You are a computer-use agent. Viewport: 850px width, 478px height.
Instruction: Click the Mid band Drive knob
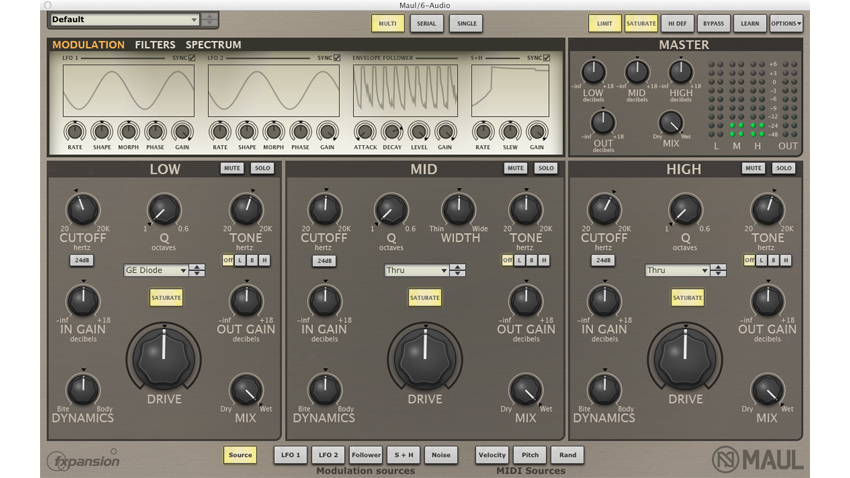(x=424, y=358)
